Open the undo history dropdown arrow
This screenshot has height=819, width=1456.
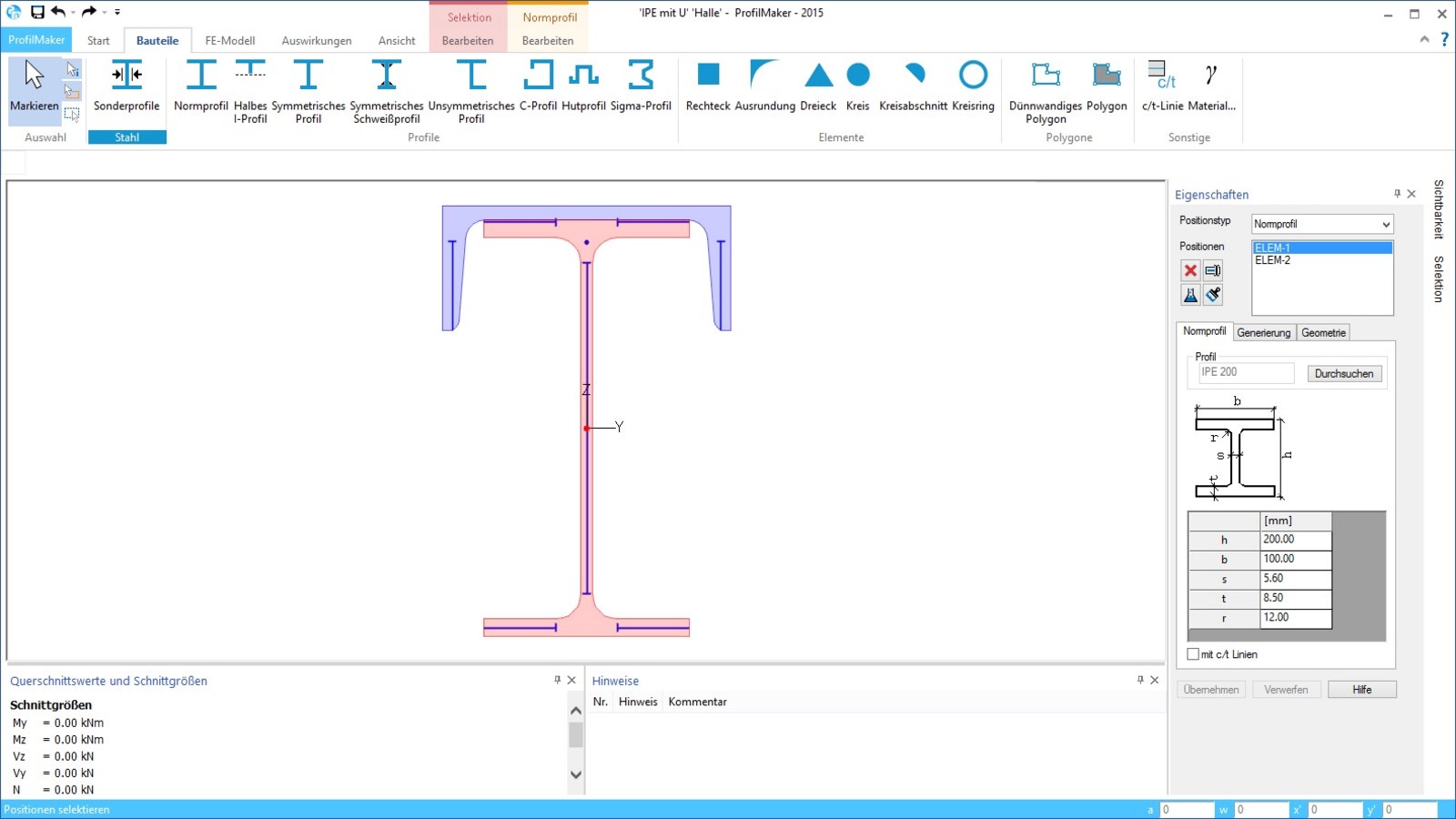click(x=73, y=12)
